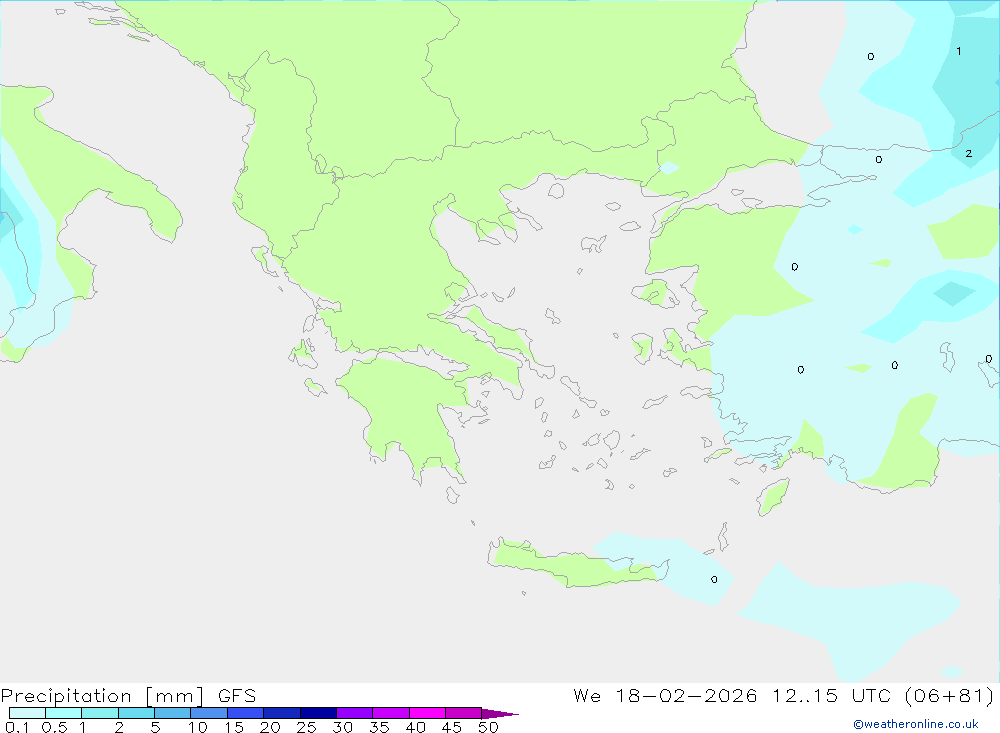Select the 2–5 mm legend color swatch
1000x733 pixels.
pos(136,713)
